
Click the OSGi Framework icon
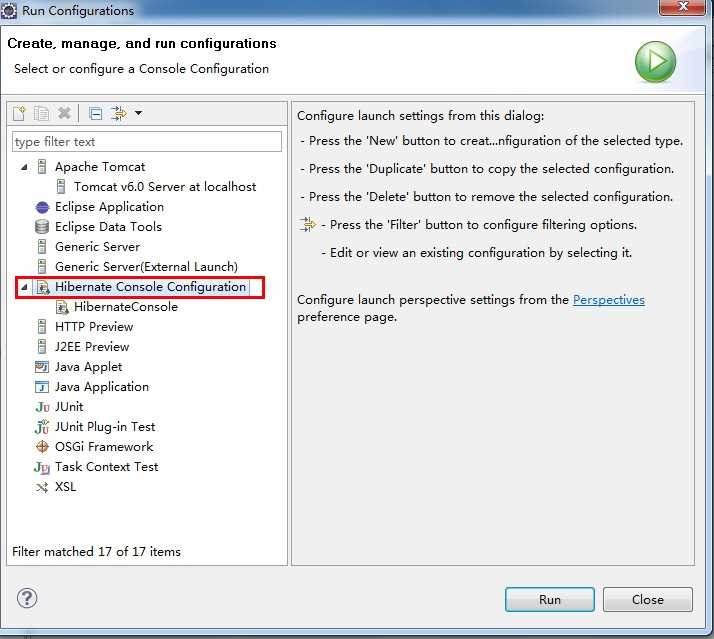(42, 447)
